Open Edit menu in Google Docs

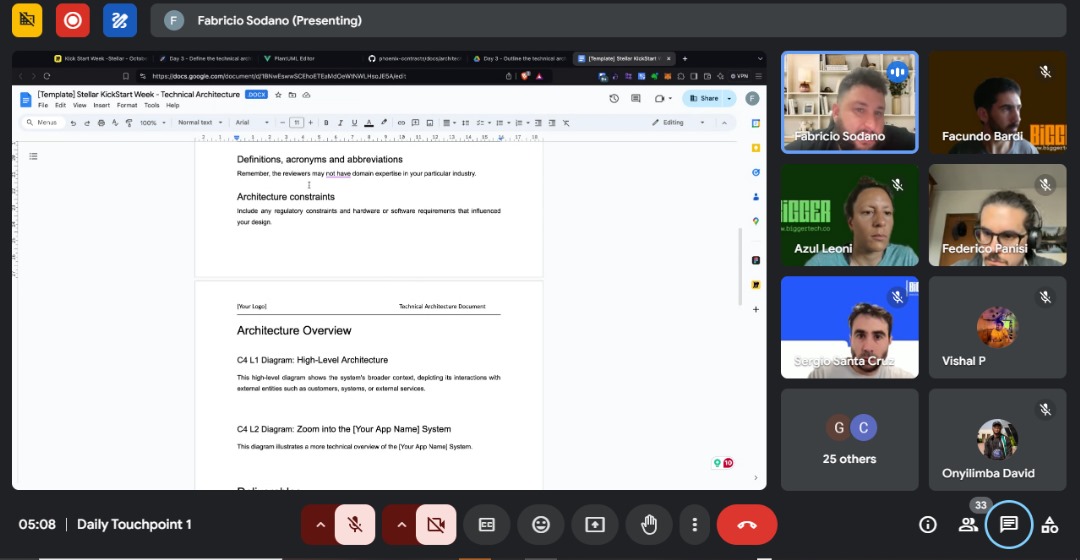click(x=61, y=105)
